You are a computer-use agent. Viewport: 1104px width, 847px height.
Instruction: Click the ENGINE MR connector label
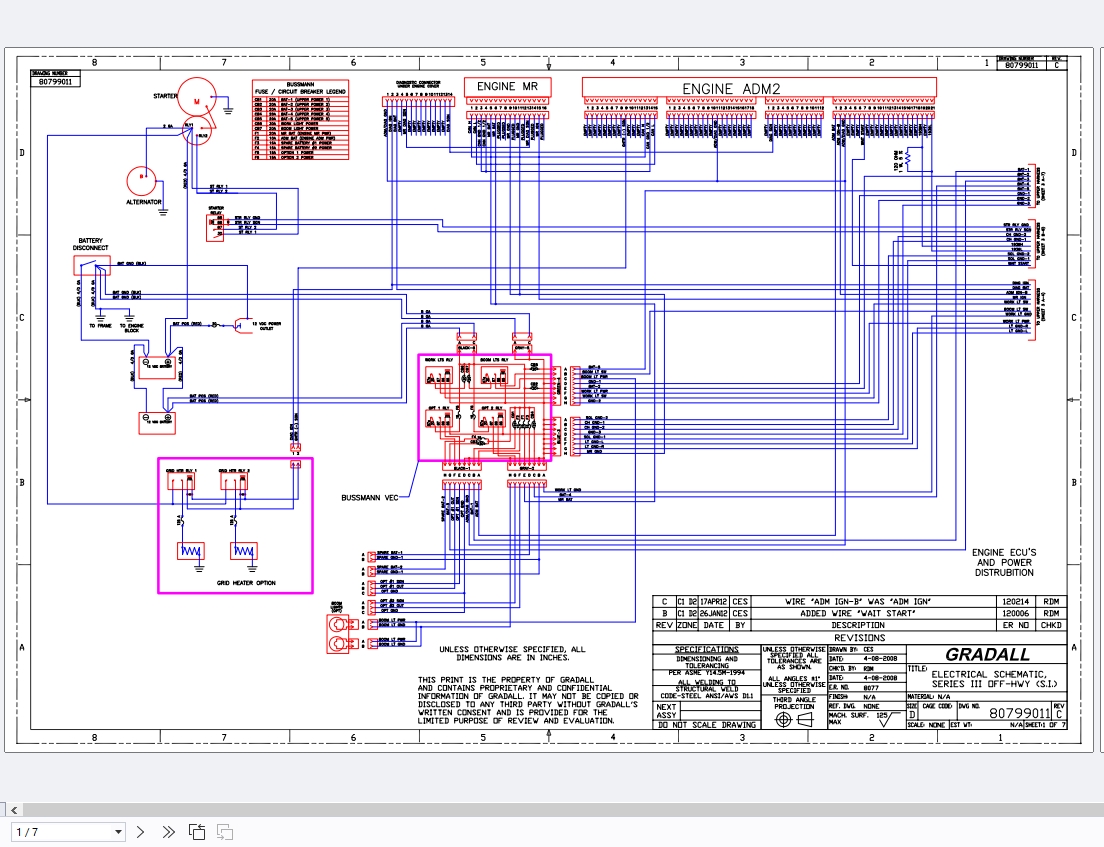point(508,87)
